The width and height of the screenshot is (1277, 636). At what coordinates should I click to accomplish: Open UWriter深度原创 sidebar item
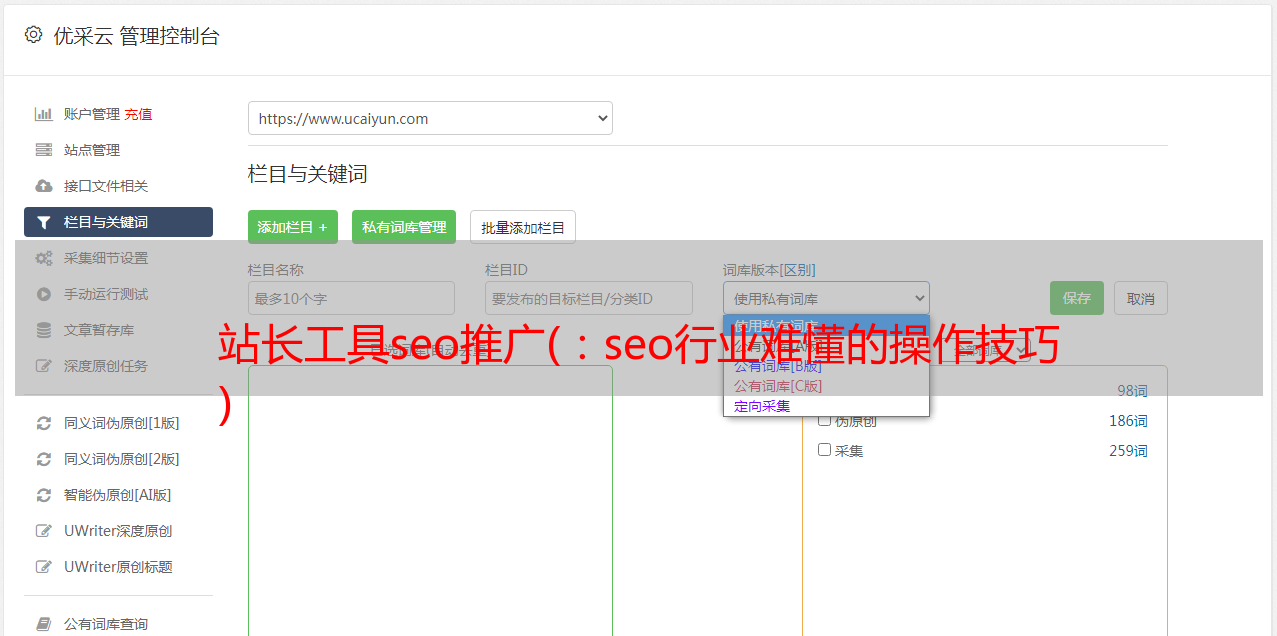pos(118,531)
